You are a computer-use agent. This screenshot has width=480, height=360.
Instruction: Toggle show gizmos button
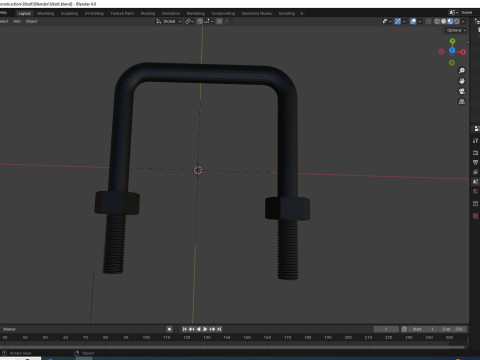point(398,21)
